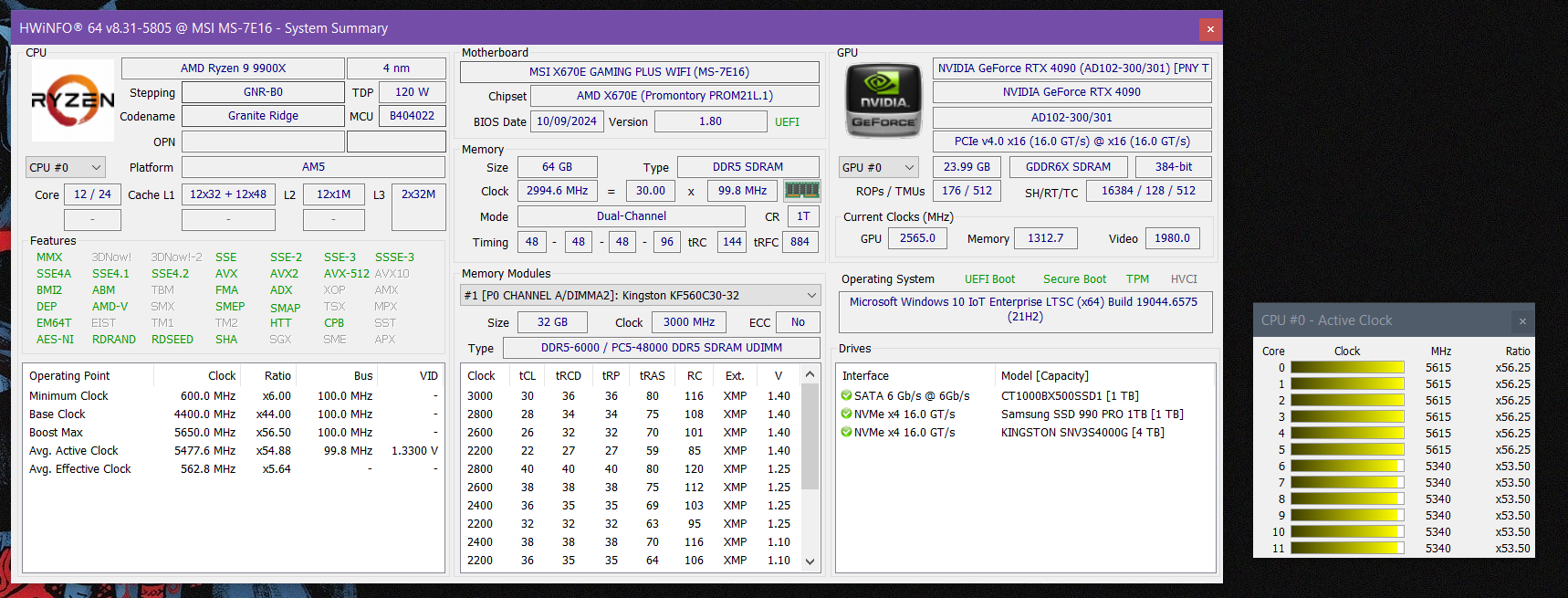Screen dimensions: 1568x598
Task: Click the TPM status label
Action: point(1137,279)
